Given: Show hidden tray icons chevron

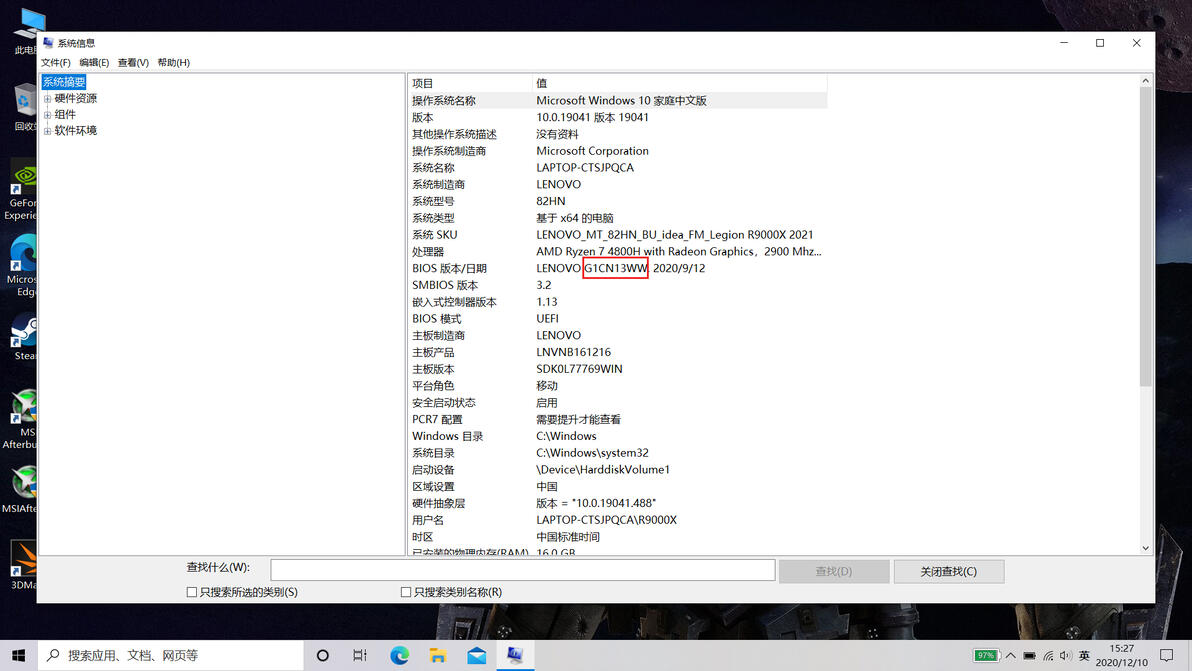Looking at the screenshot, I should tap(1010, 655).
